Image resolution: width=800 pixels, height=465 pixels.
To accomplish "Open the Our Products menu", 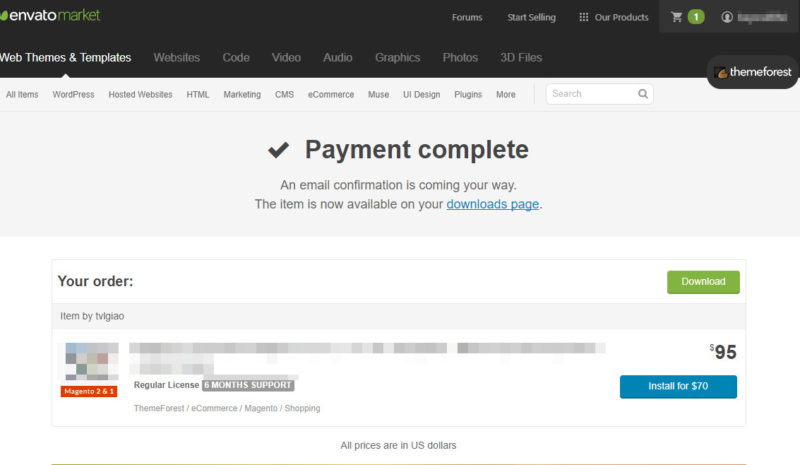I will 621,17.
